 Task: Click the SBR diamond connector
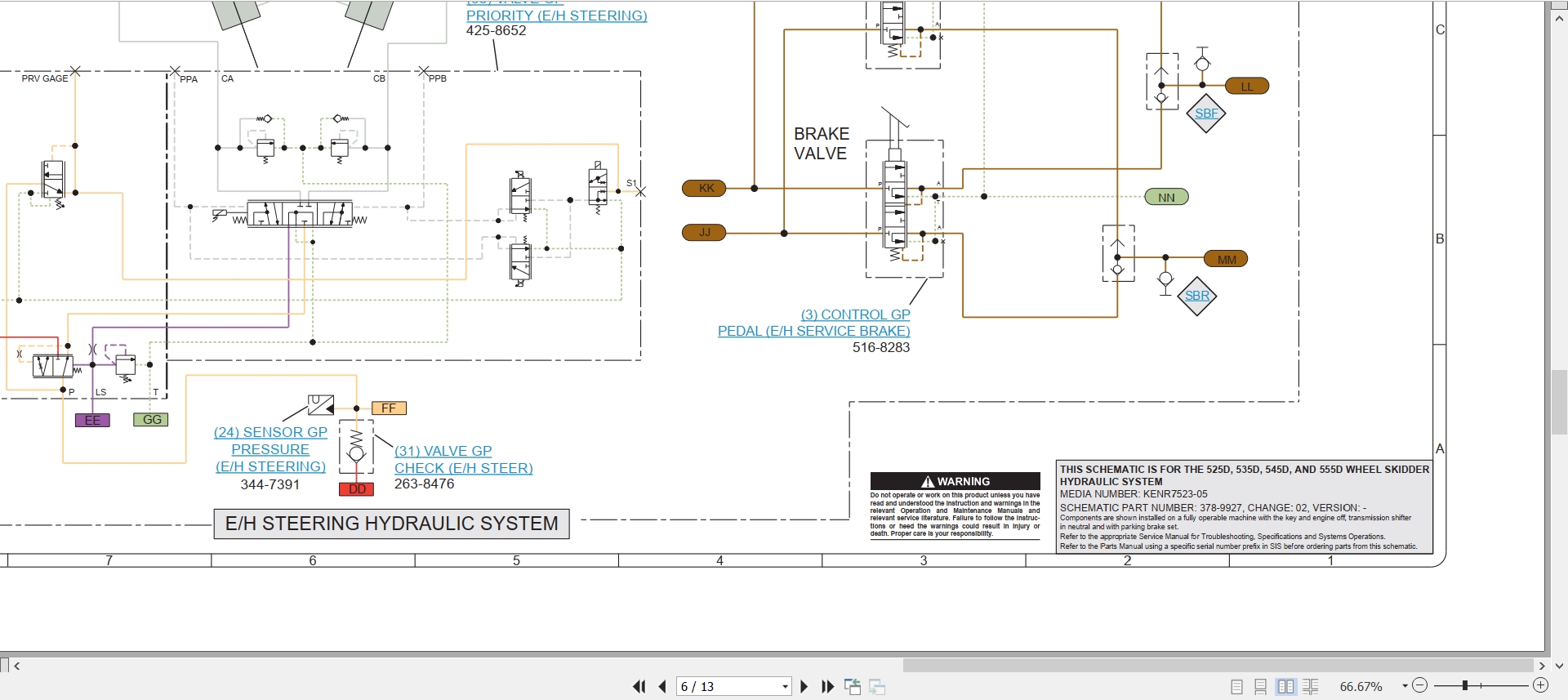click(1197, 296)
